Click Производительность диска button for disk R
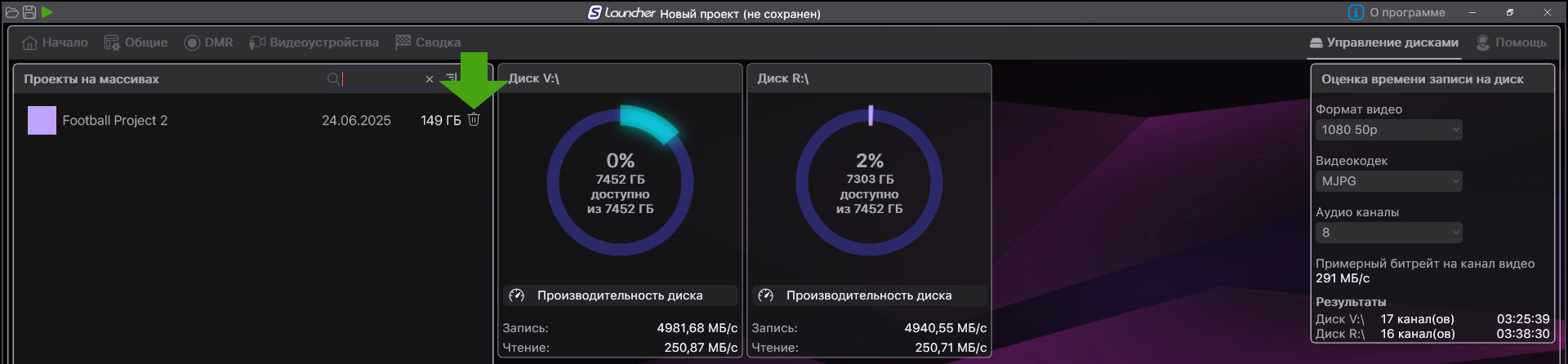Viewport: 1568px width, 364px height. pyautogui.click(x=868, y=295)
